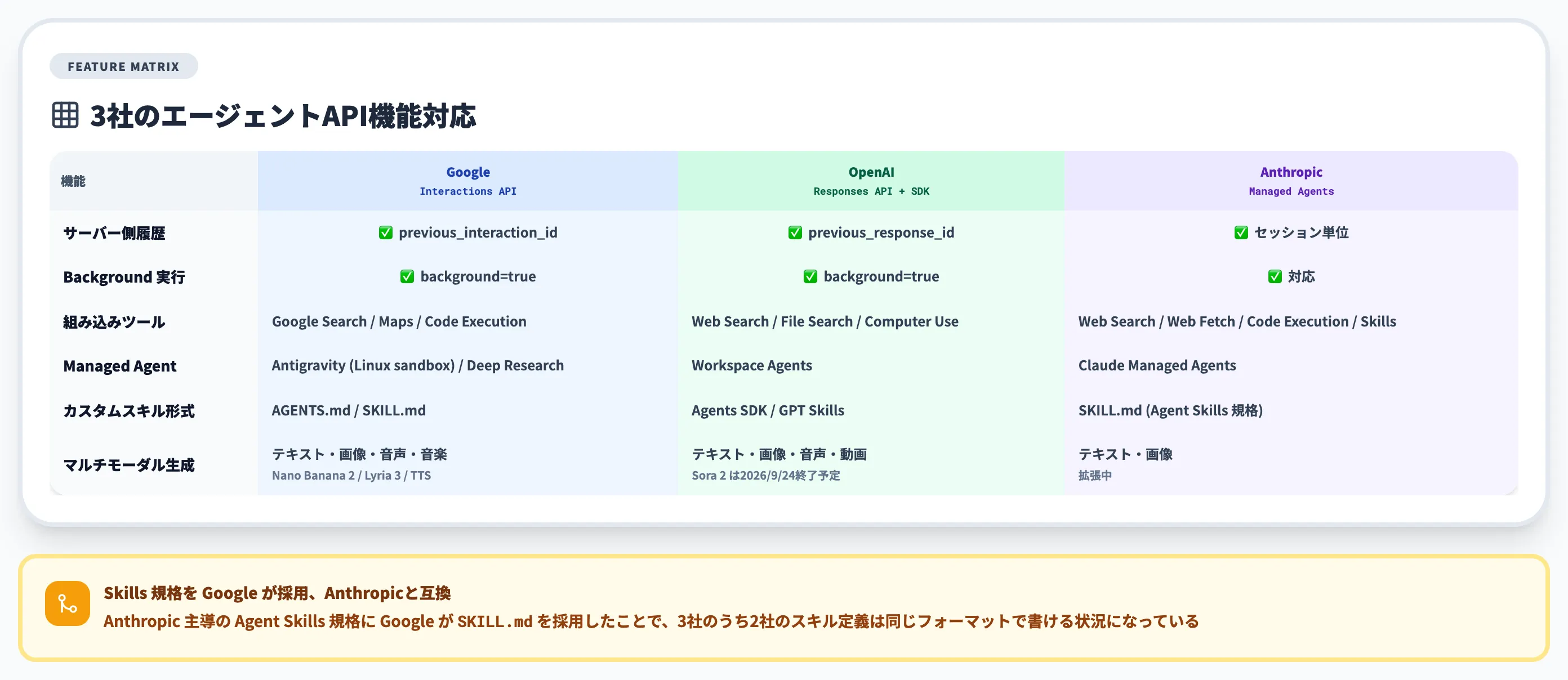This screenshot has width=1568, height=680.
Task: Click the green check beside previous_interaction_id
Action: (385, 232)
